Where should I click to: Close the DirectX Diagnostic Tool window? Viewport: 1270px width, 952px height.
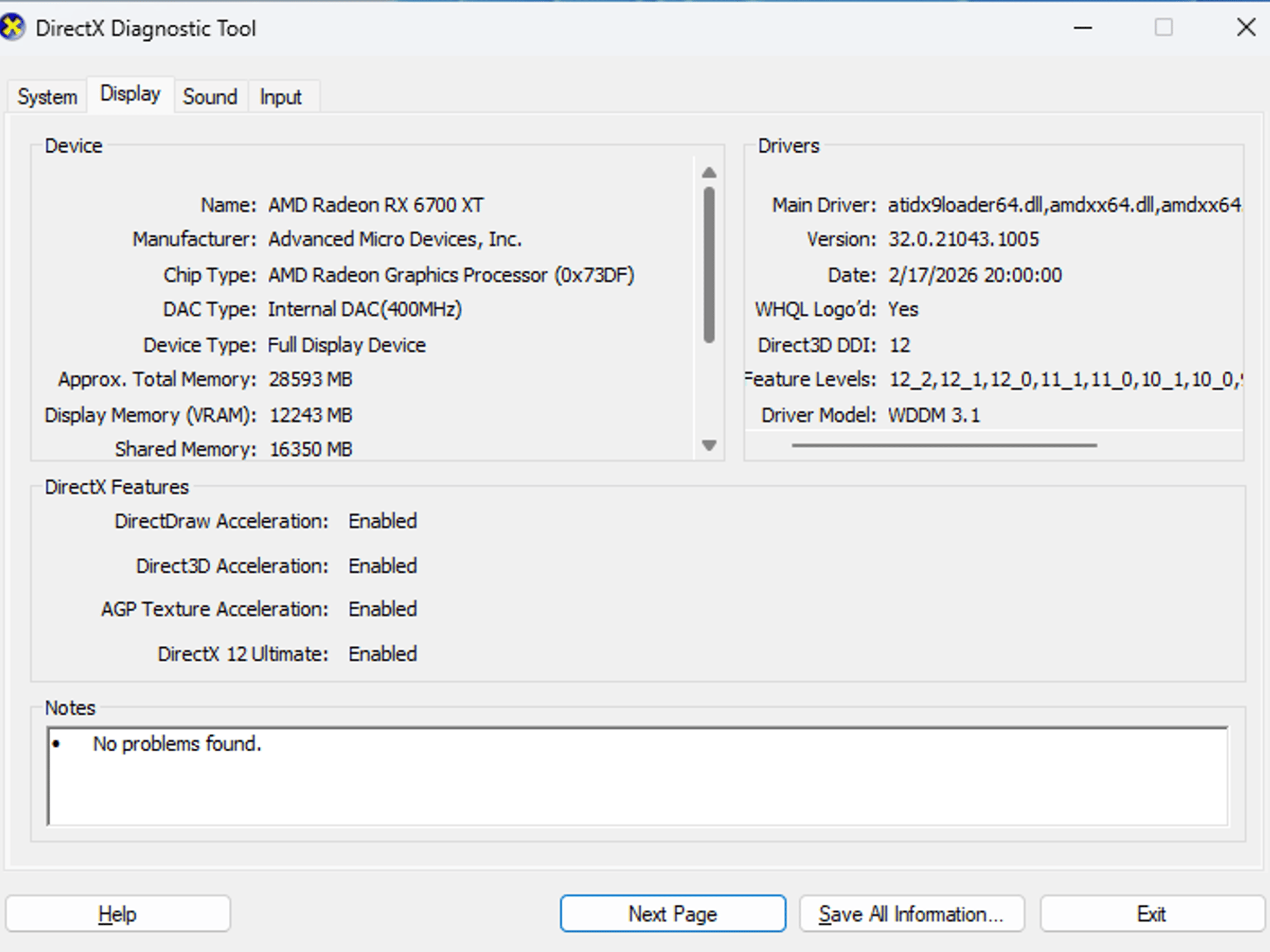pyautogui.click(x=1246, y=28)
